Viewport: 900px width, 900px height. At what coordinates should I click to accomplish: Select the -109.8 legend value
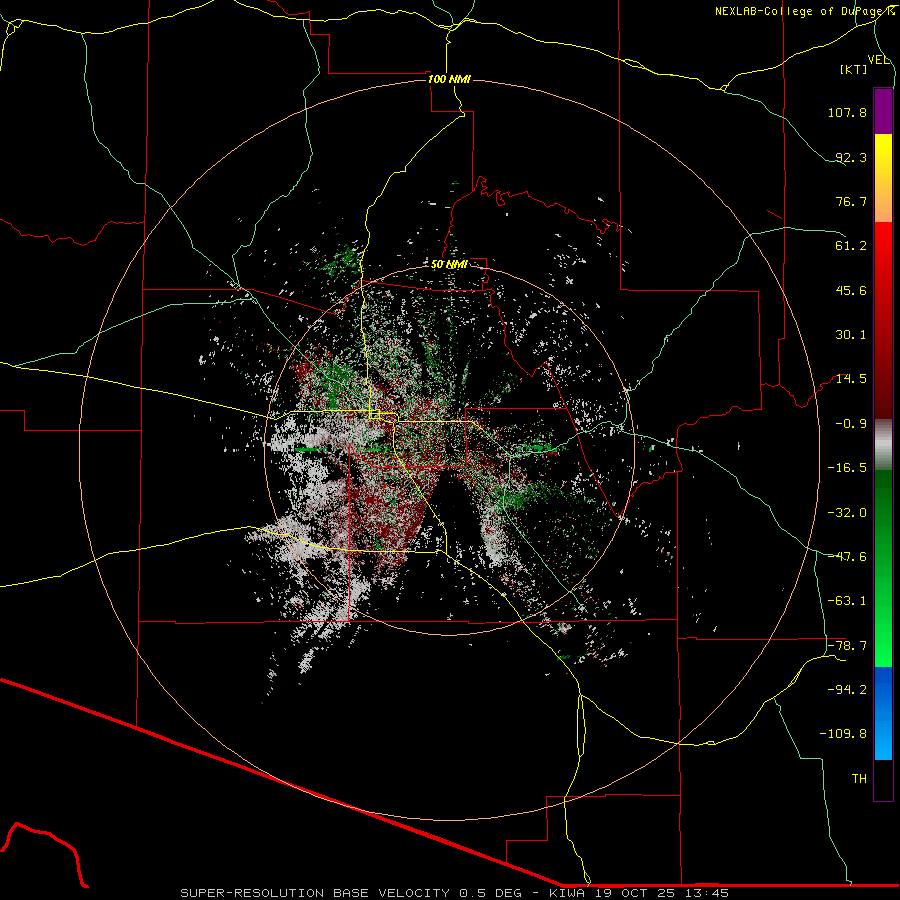(843, 734)
